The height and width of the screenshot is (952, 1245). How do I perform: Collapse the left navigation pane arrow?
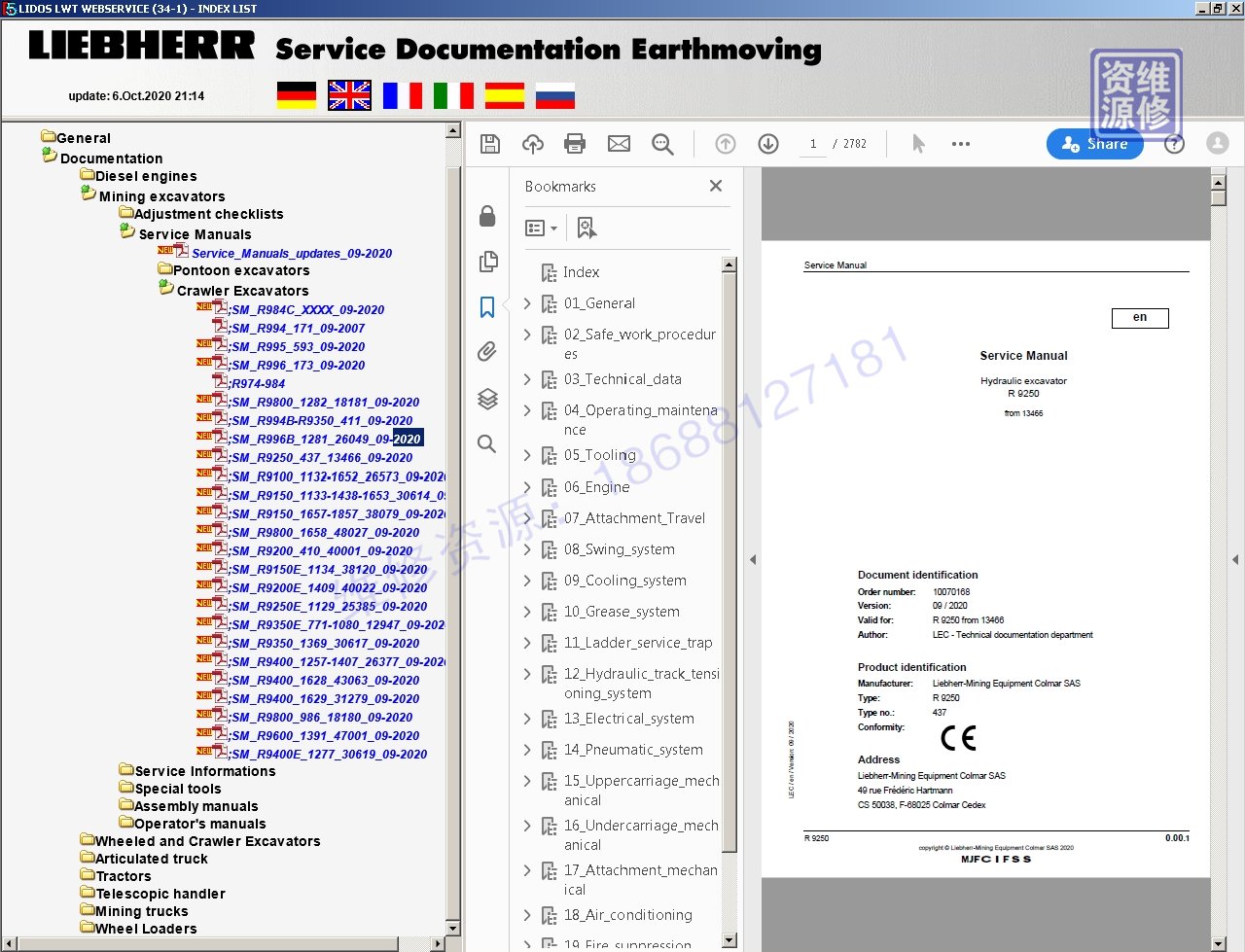point(752,560)
